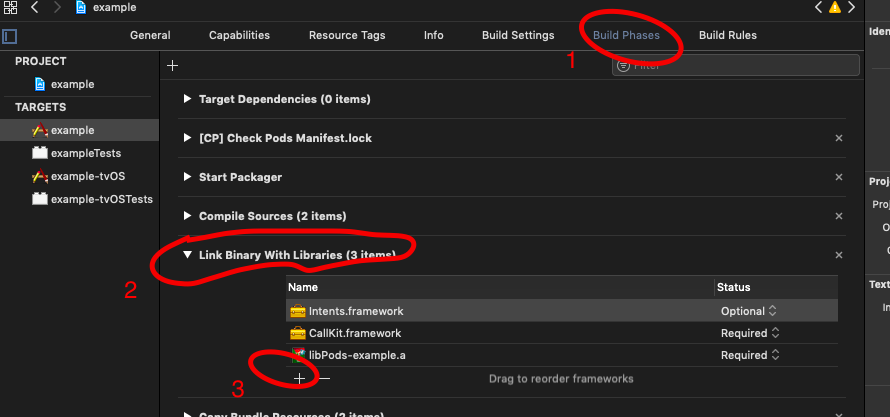The image size is (890, 417).
Task: Go back with the left chevron
Action: [x=35, y=7]
